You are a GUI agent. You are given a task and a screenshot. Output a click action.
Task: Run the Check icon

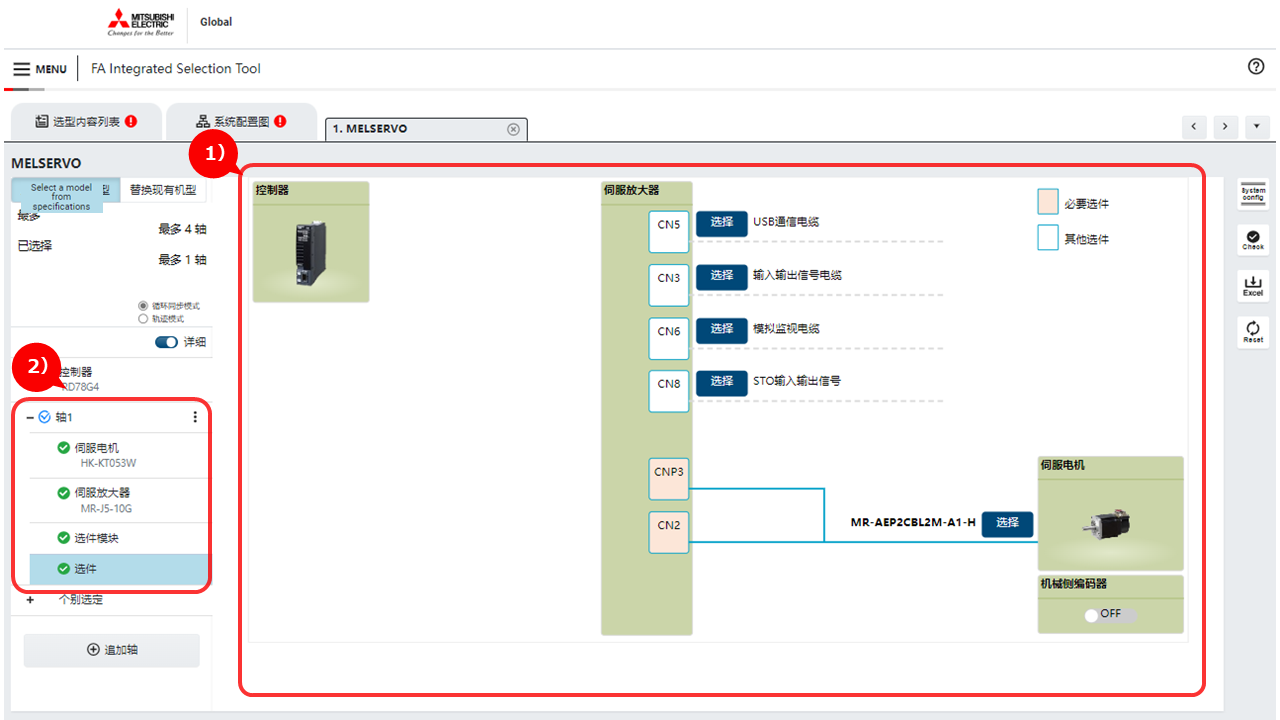[1253, 240]
